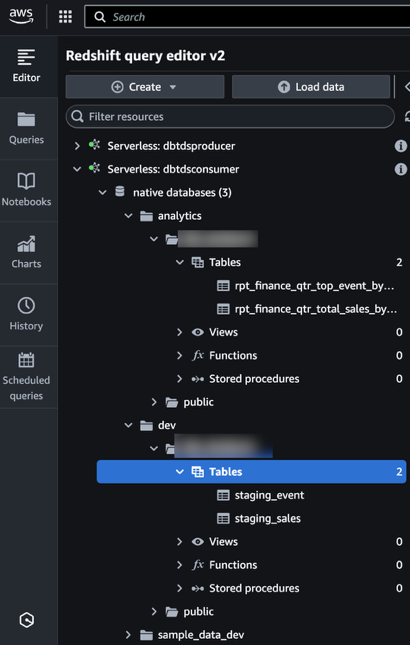This screenshot has height=645, width=410.
Task: Collapse the highlighted Tables node under dev
Action: [x=180, y=472]
